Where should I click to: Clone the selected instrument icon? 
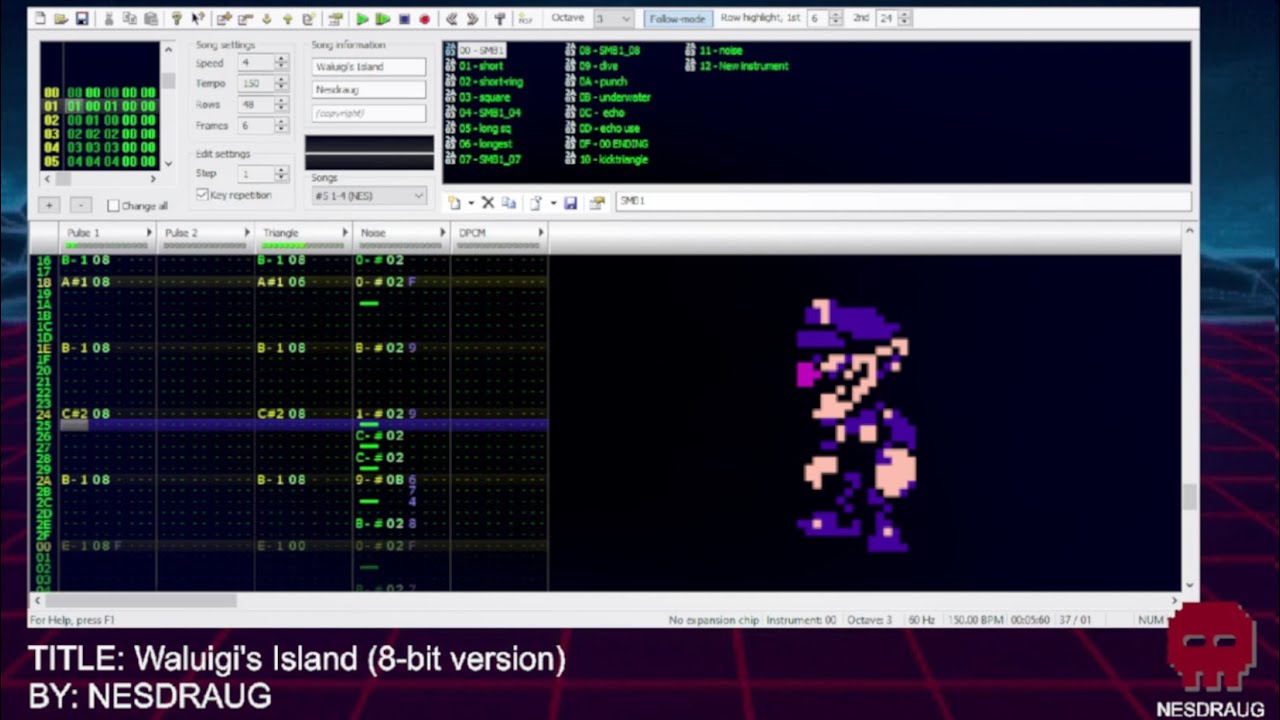[508, 203]
